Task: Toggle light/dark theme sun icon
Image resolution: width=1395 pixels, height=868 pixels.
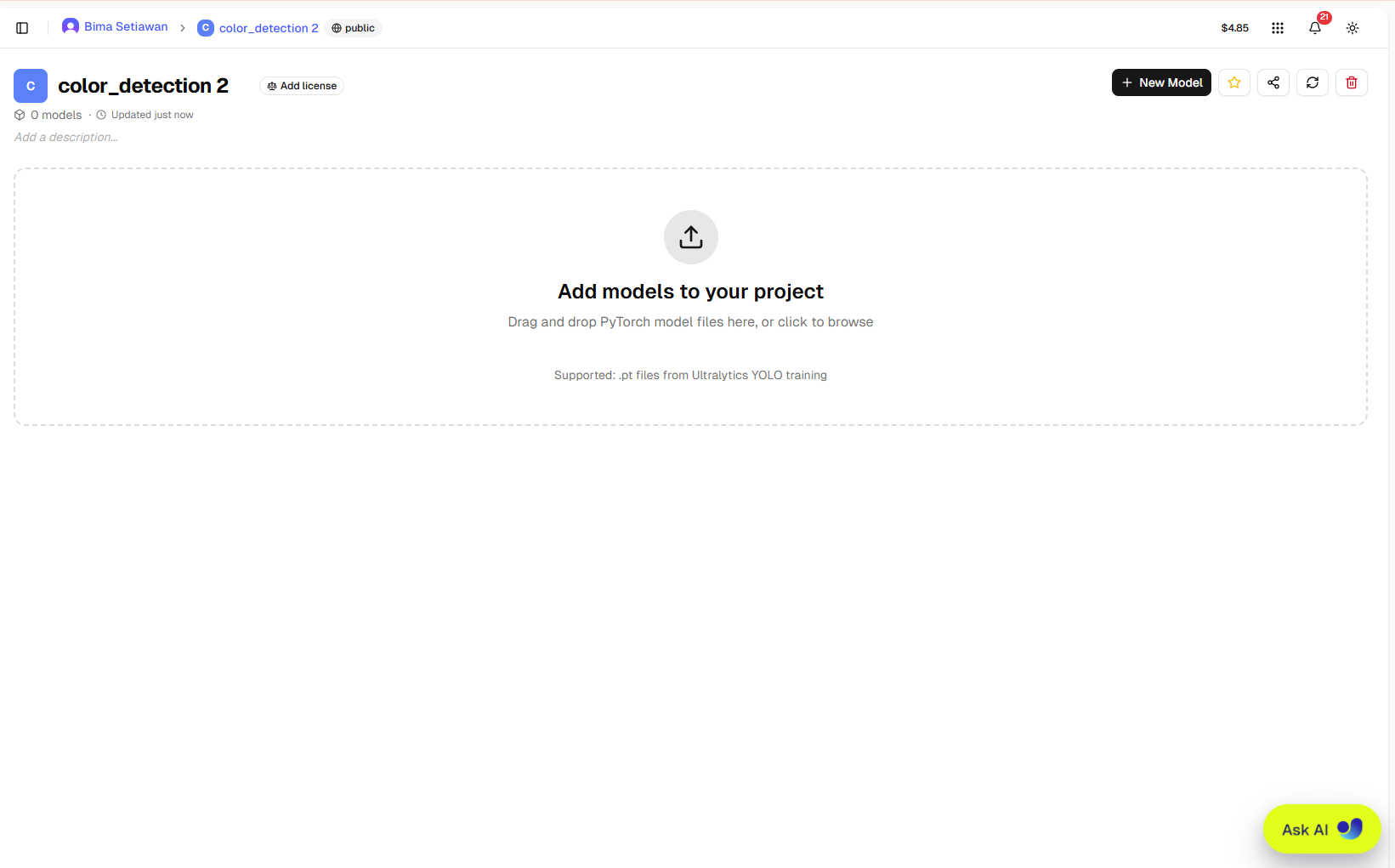Action: coord(1352,28)
